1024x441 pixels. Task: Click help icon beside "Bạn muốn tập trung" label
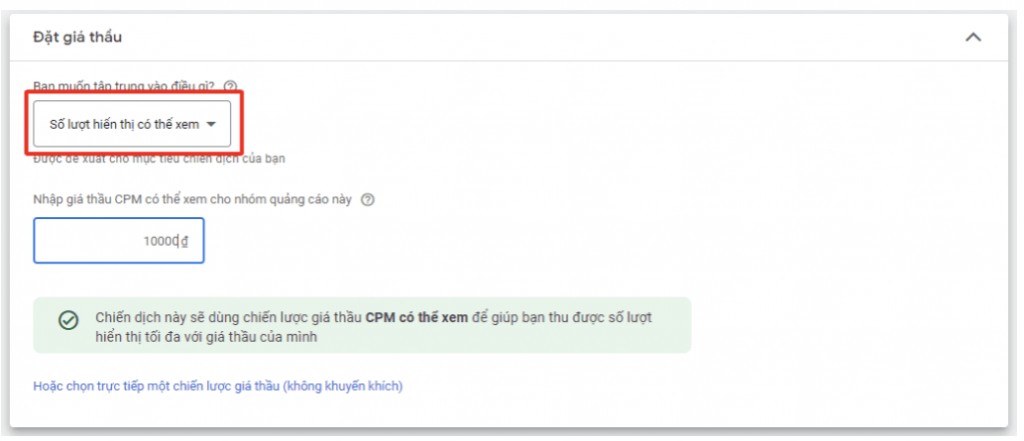click(x=231, y=87)
